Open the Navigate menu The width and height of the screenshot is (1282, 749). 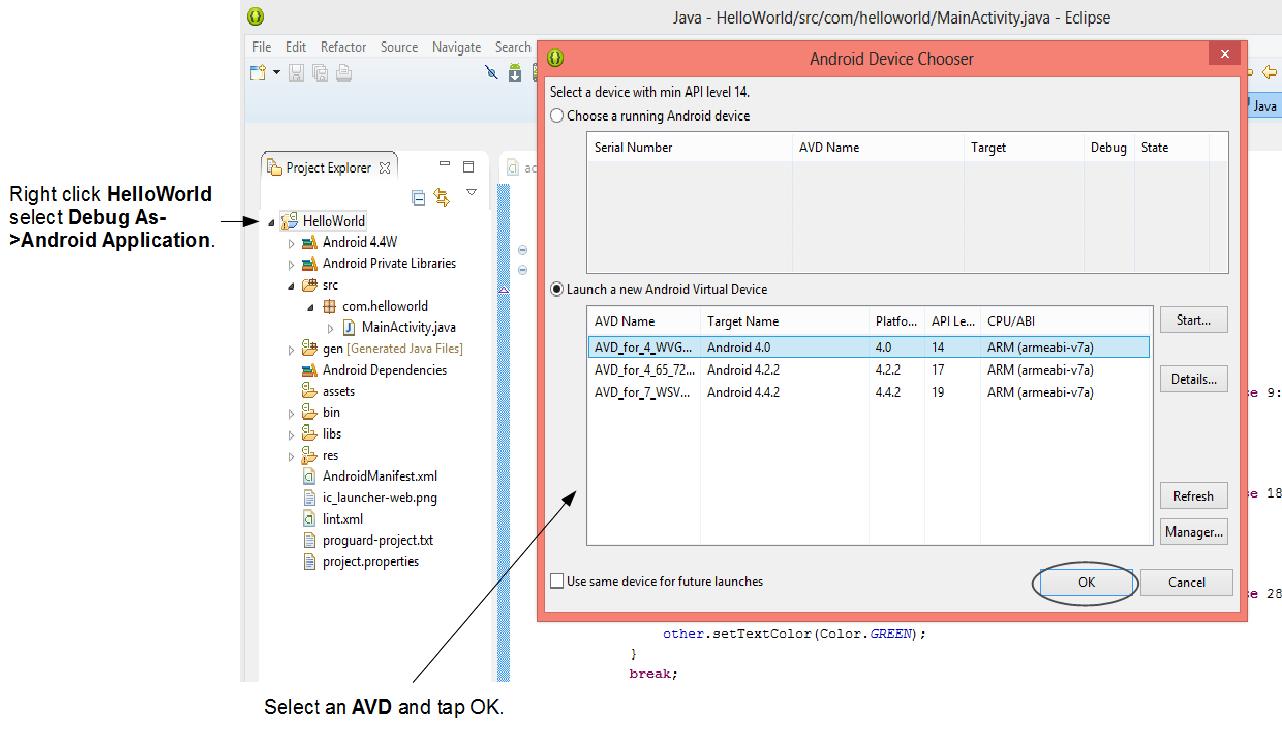tap(456, 47)
